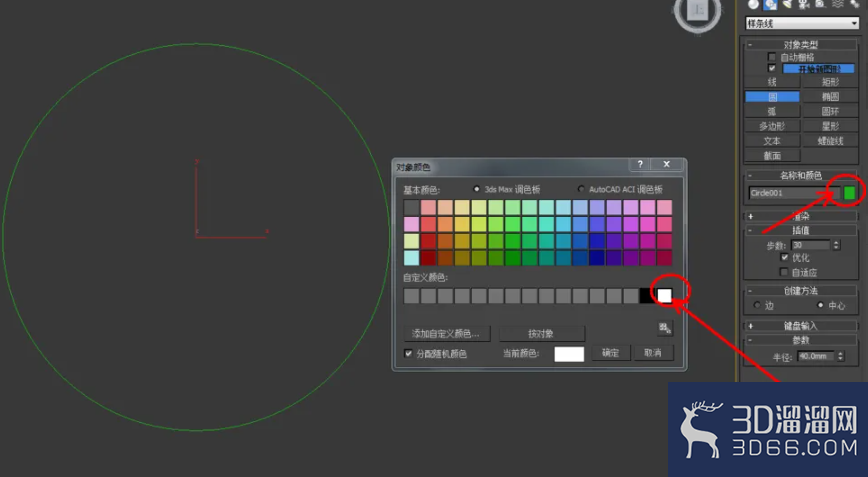Click the active 圆 shape button
This screenshot has height=477, width=868.
click(772, 97)
